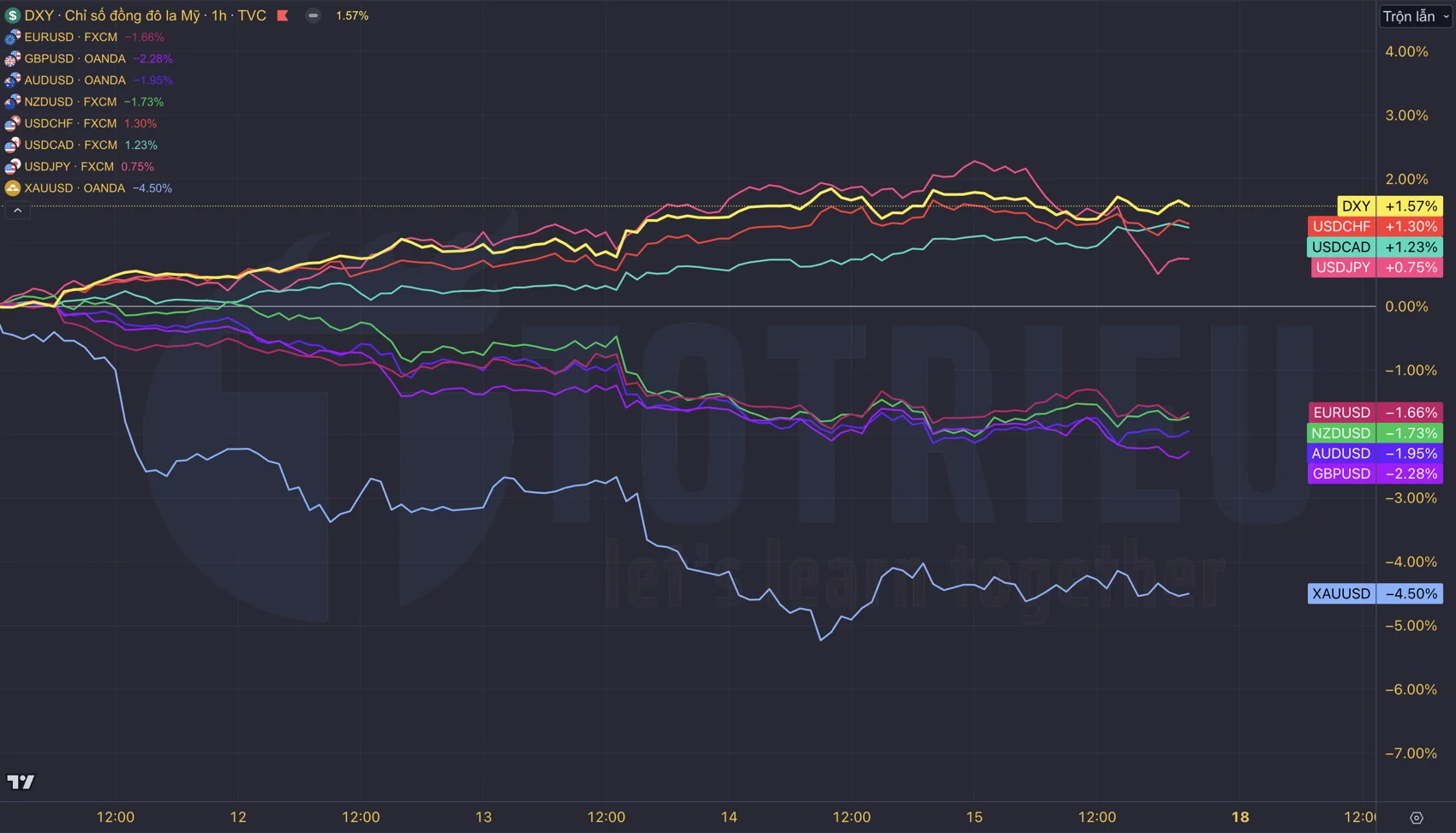Screen dimensions: 1456x833
Task: Select the DXY chart title in legend
Action: [145, 15]
